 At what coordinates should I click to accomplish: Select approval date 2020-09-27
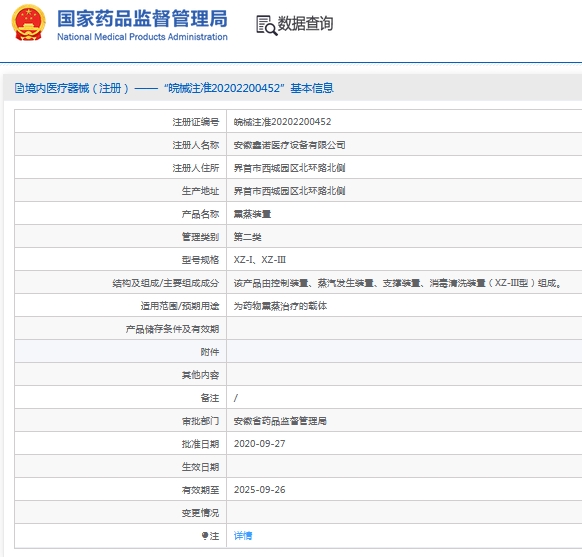coord(259,444)
